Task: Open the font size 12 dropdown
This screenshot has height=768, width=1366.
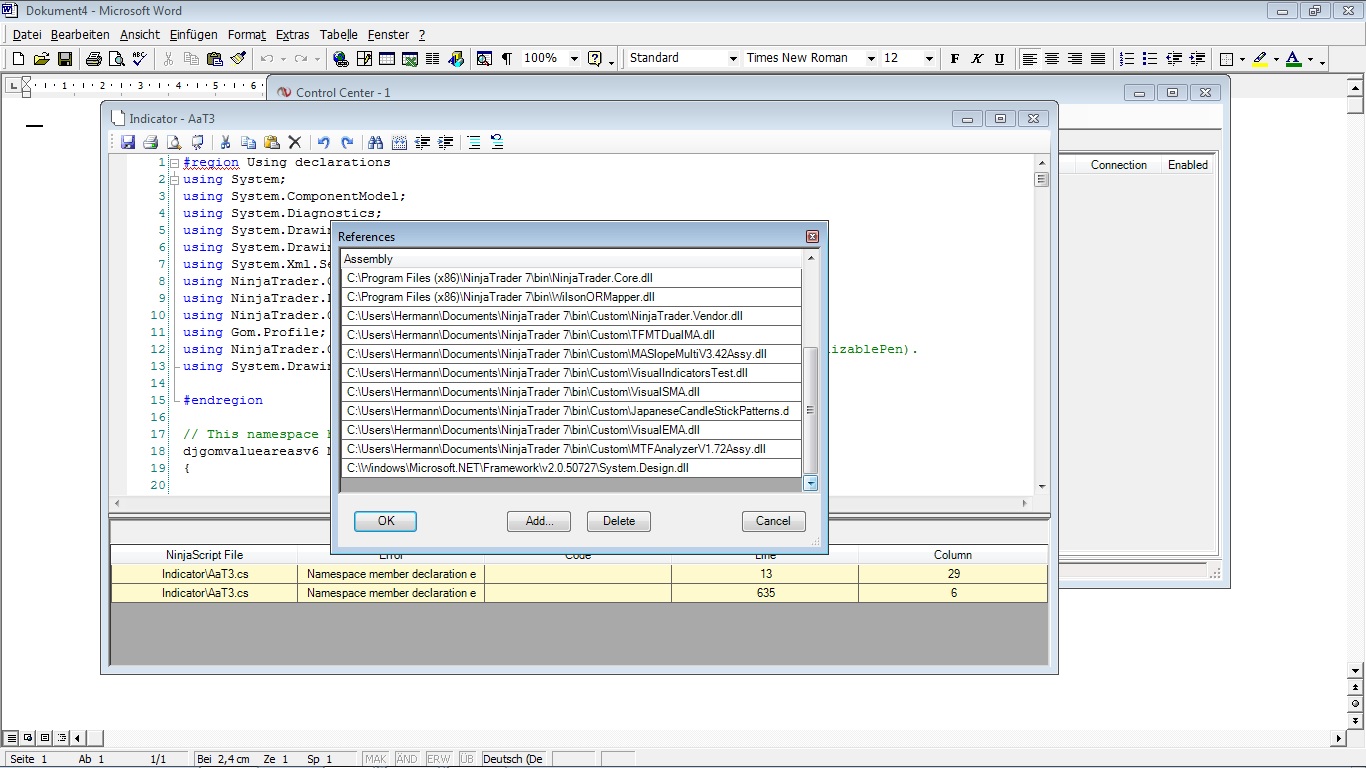Action: tap(929, 59)
